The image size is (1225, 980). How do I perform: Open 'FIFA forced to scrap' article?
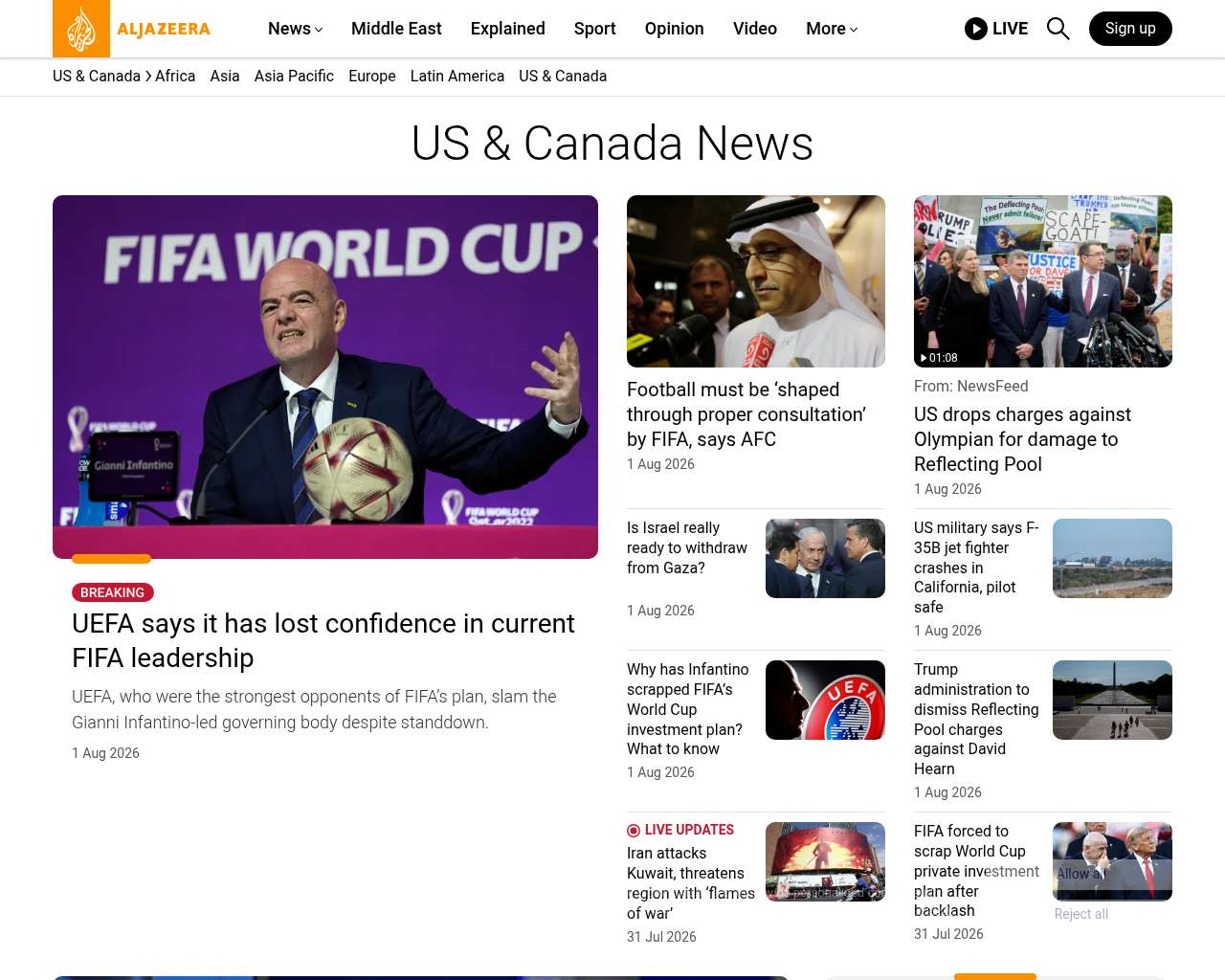[976, 871]
